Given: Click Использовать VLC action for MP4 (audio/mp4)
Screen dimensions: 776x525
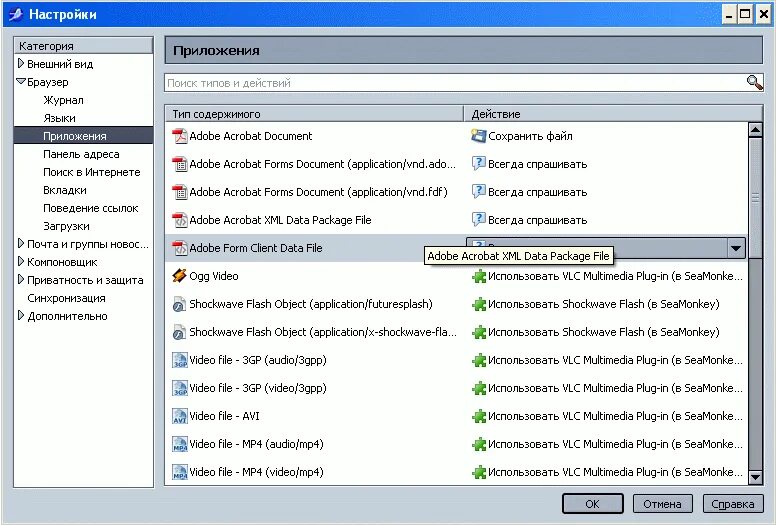Looking at the screenshot, I should 615,444.
